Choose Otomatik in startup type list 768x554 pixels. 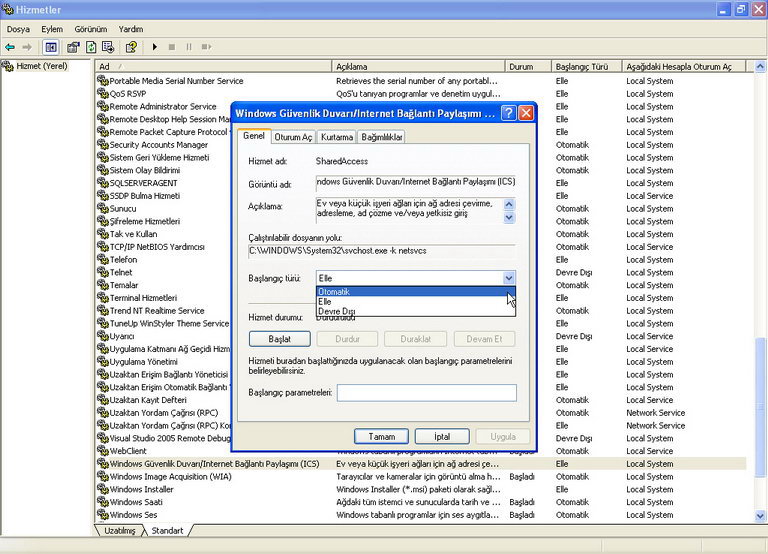click(x=415, y=291)
